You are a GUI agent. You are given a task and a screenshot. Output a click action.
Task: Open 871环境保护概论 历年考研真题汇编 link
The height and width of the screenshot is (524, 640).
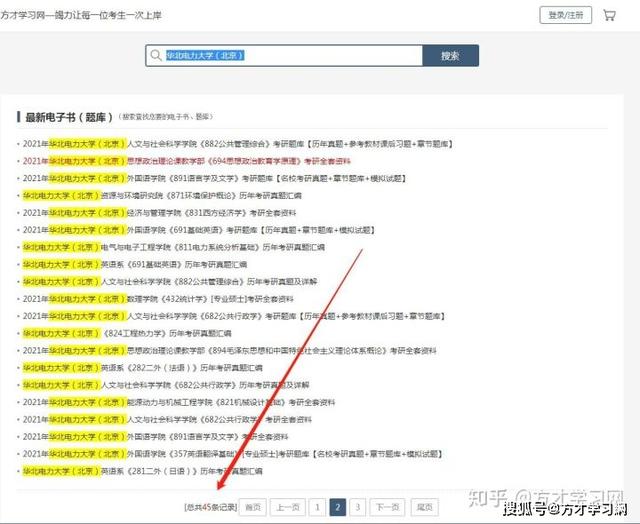[x=162, y=195]
